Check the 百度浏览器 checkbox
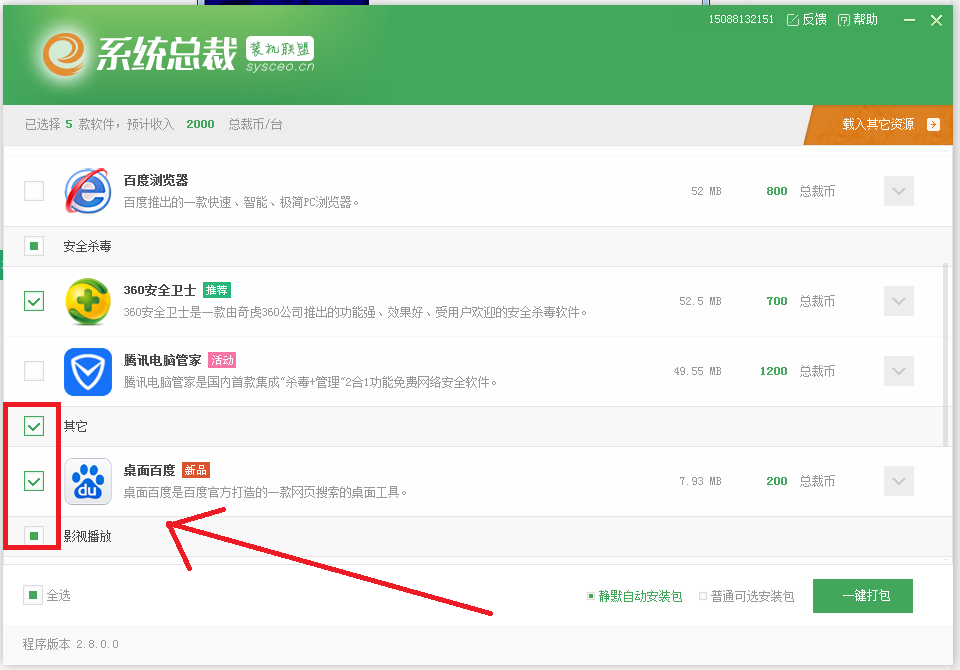 pyautogui.click(x=34, y=190)
